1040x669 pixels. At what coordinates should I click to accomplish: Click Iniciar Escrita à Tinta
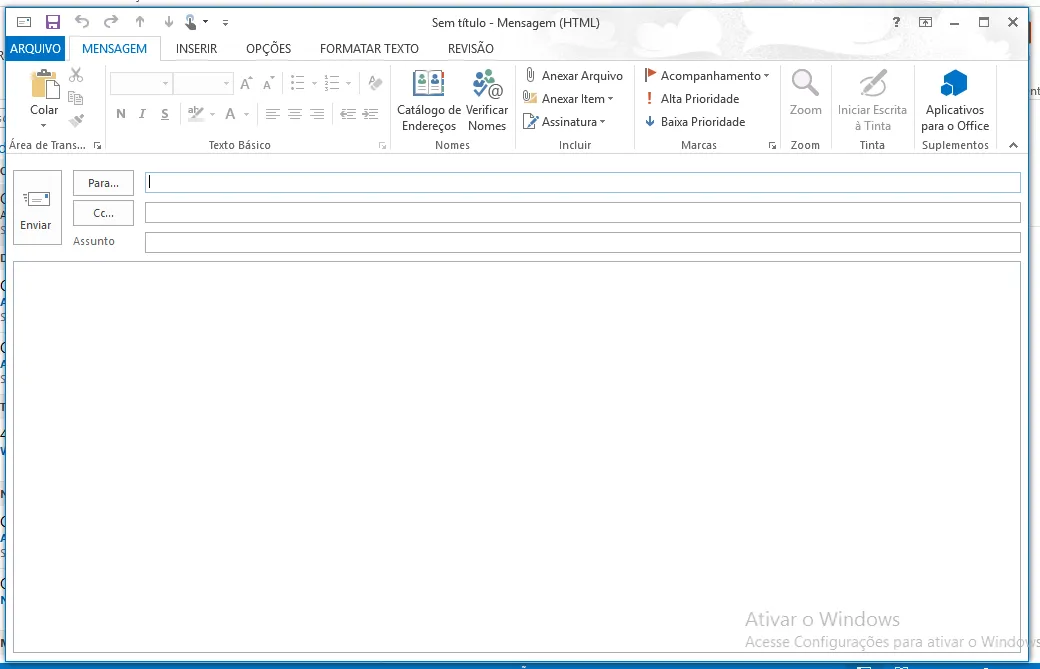tap(872, 100)
